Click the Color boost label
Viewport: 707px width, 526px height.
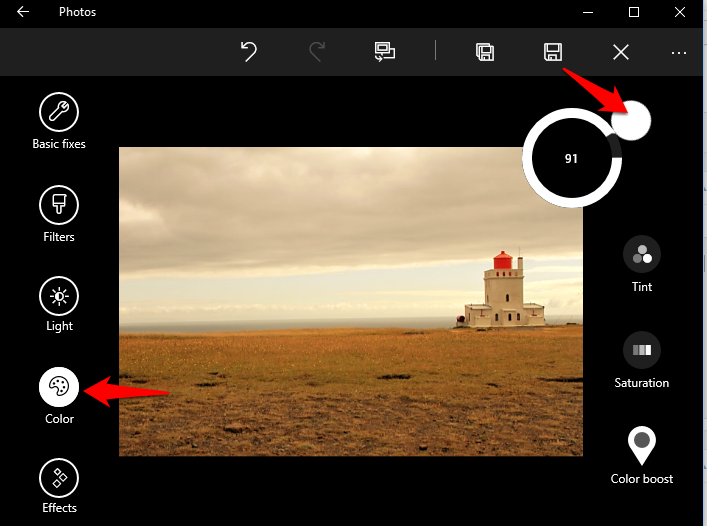pos(642,479)
